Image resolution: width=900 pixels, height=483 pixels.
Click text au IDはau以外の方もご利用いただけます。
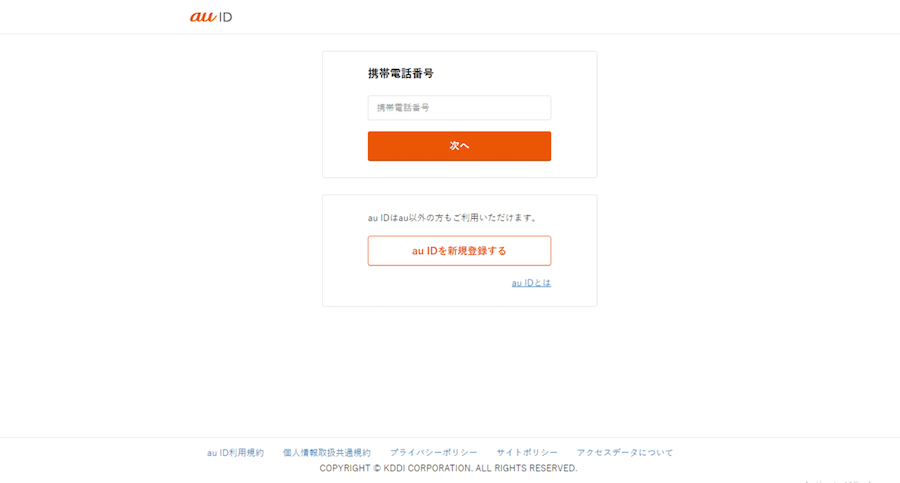pyautogui.click(x=453, y=218)
